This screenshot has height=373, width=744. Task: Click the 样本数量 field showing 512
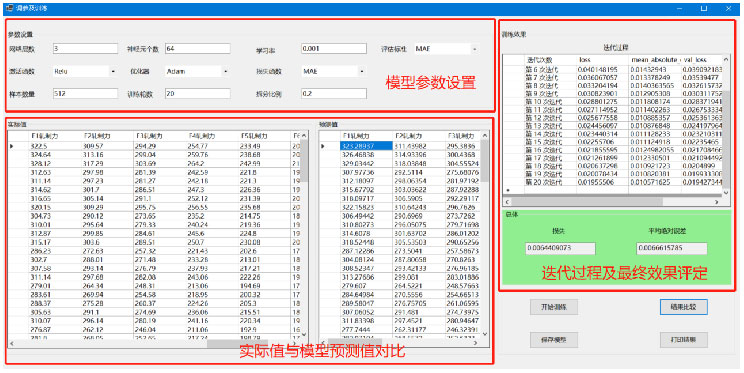tap(85, 93)
